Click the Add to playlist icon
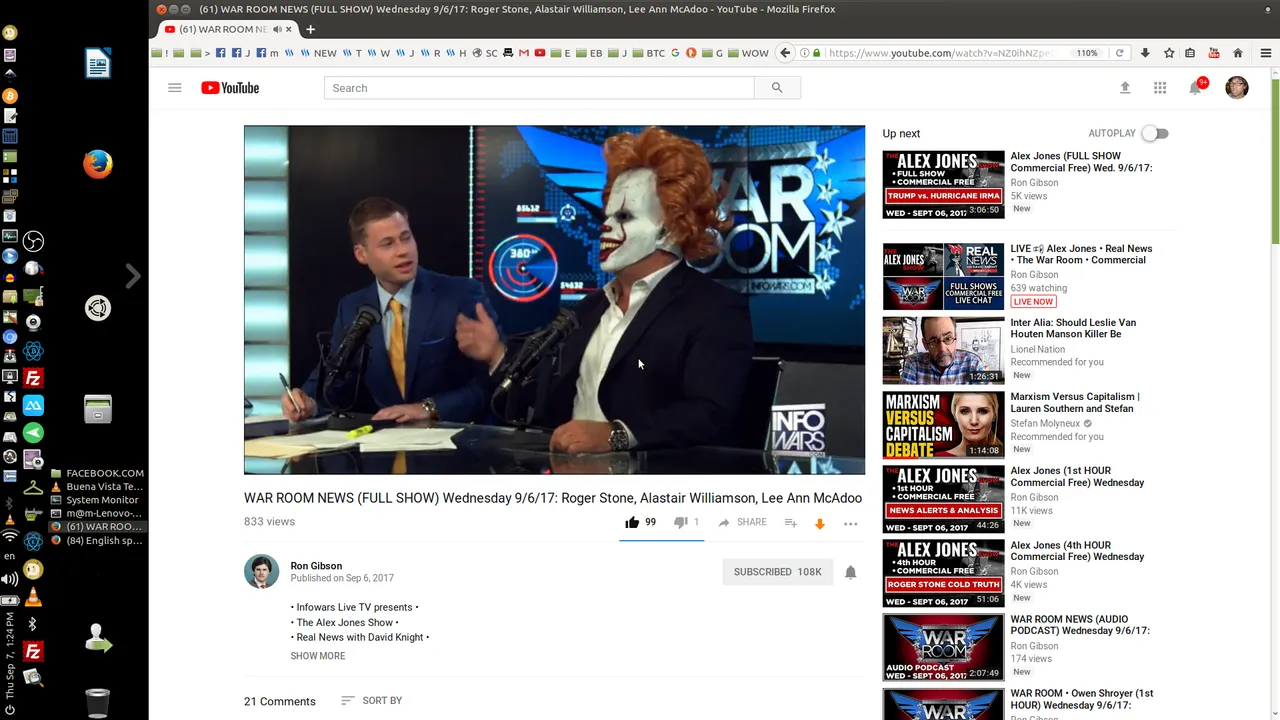Screen dimensions: 1280x720 click(x=790, y=522)
